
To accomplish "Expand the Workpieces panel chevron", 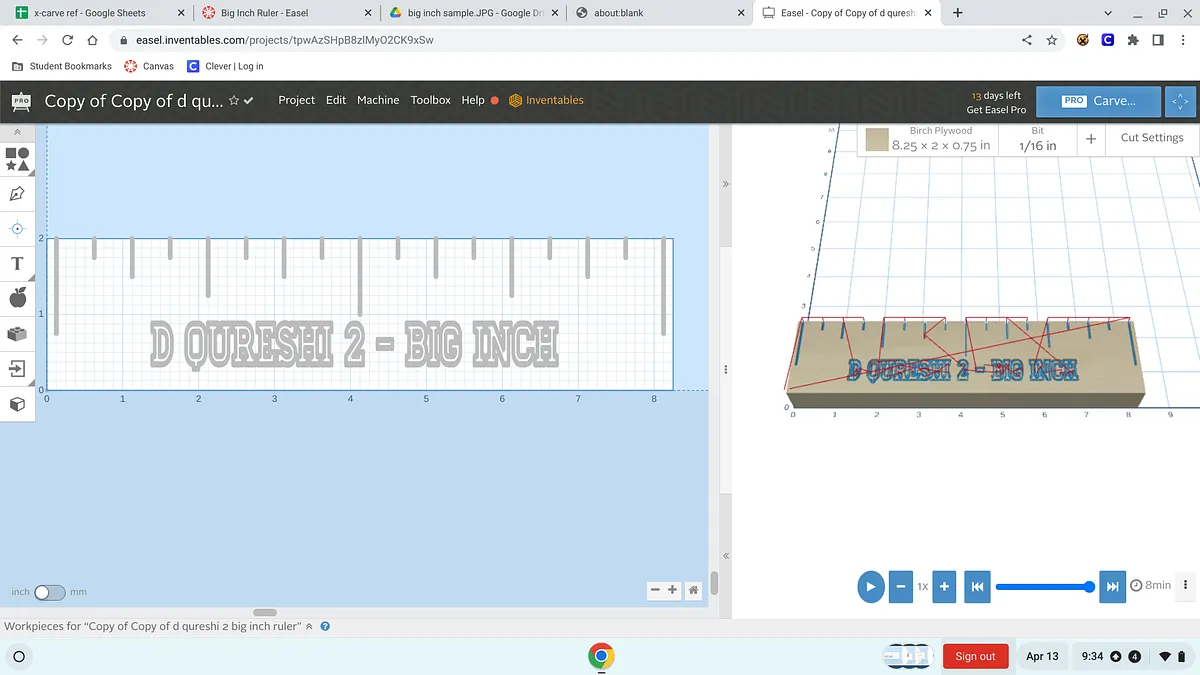I will pyautogui.click(x=309, y=627).
